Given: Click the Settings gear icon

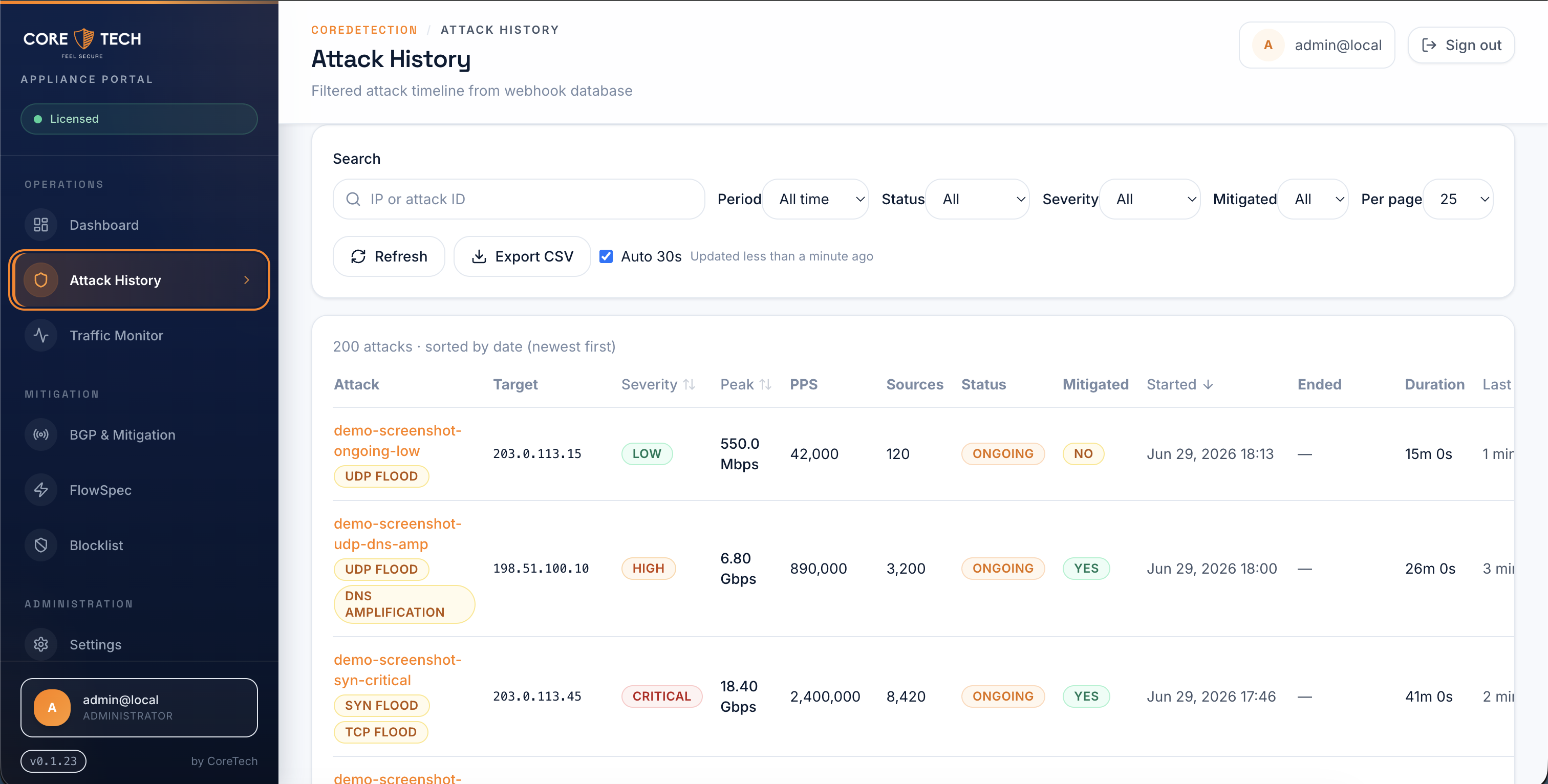Looking at the screenshot, I should click(x=41, y=644).
